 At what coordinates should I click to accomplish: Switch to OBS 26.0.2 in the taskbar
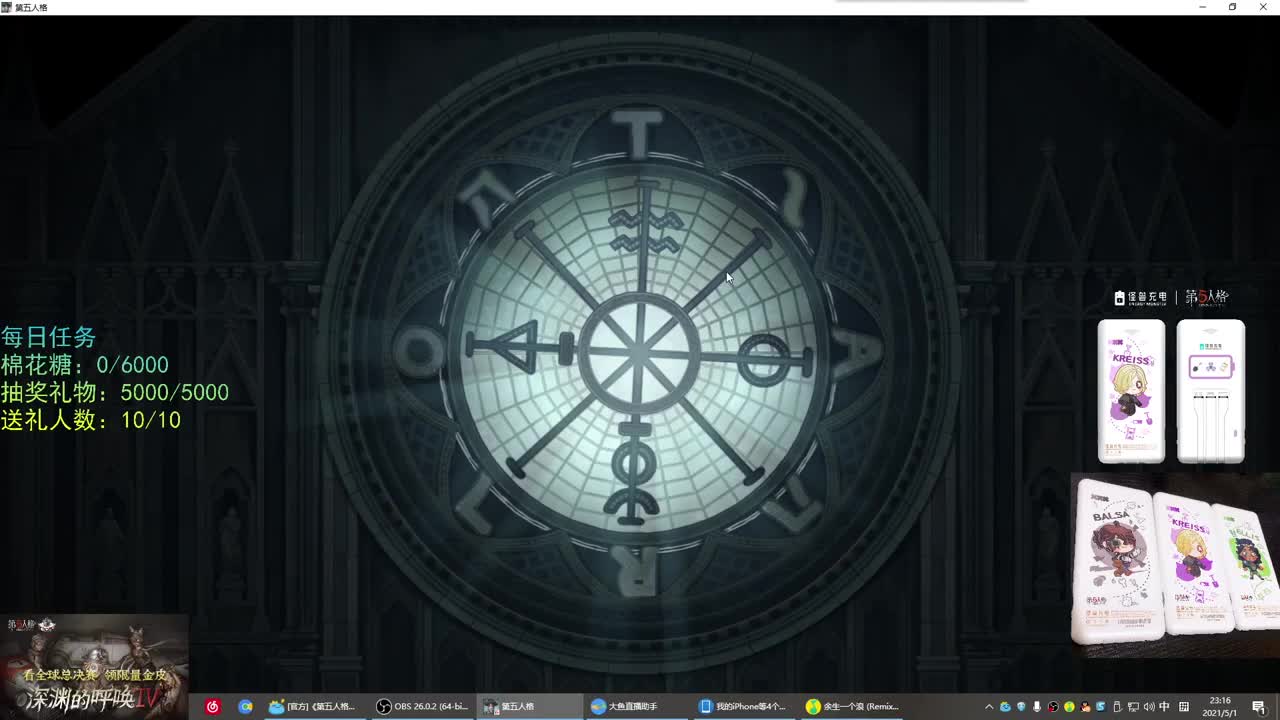point(421,707)
